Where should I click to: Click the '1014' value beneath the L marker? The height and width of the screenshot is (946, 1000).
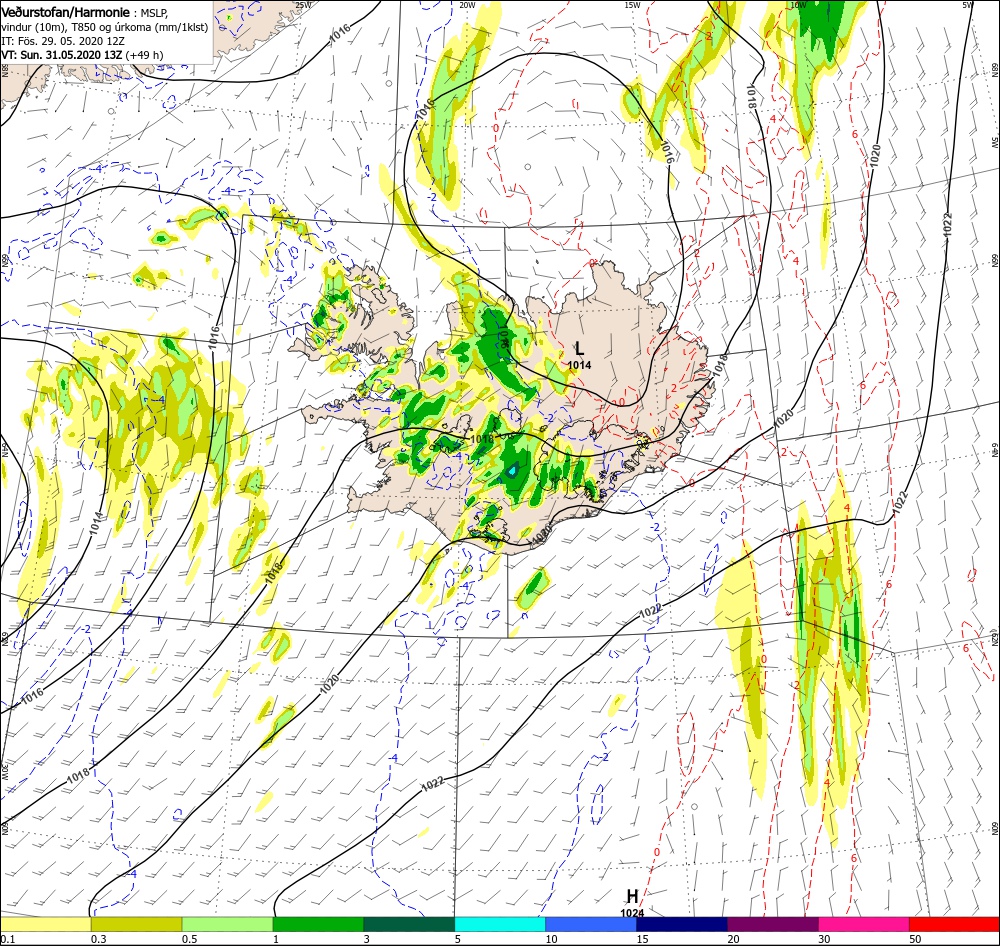[579, 365]
